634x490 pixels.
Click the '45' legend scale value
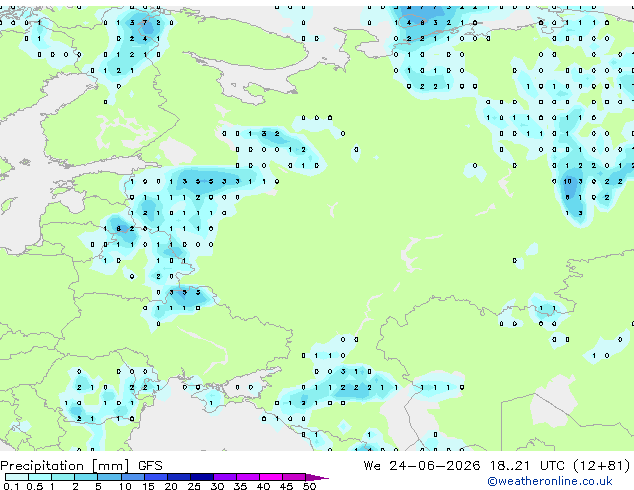286,486
